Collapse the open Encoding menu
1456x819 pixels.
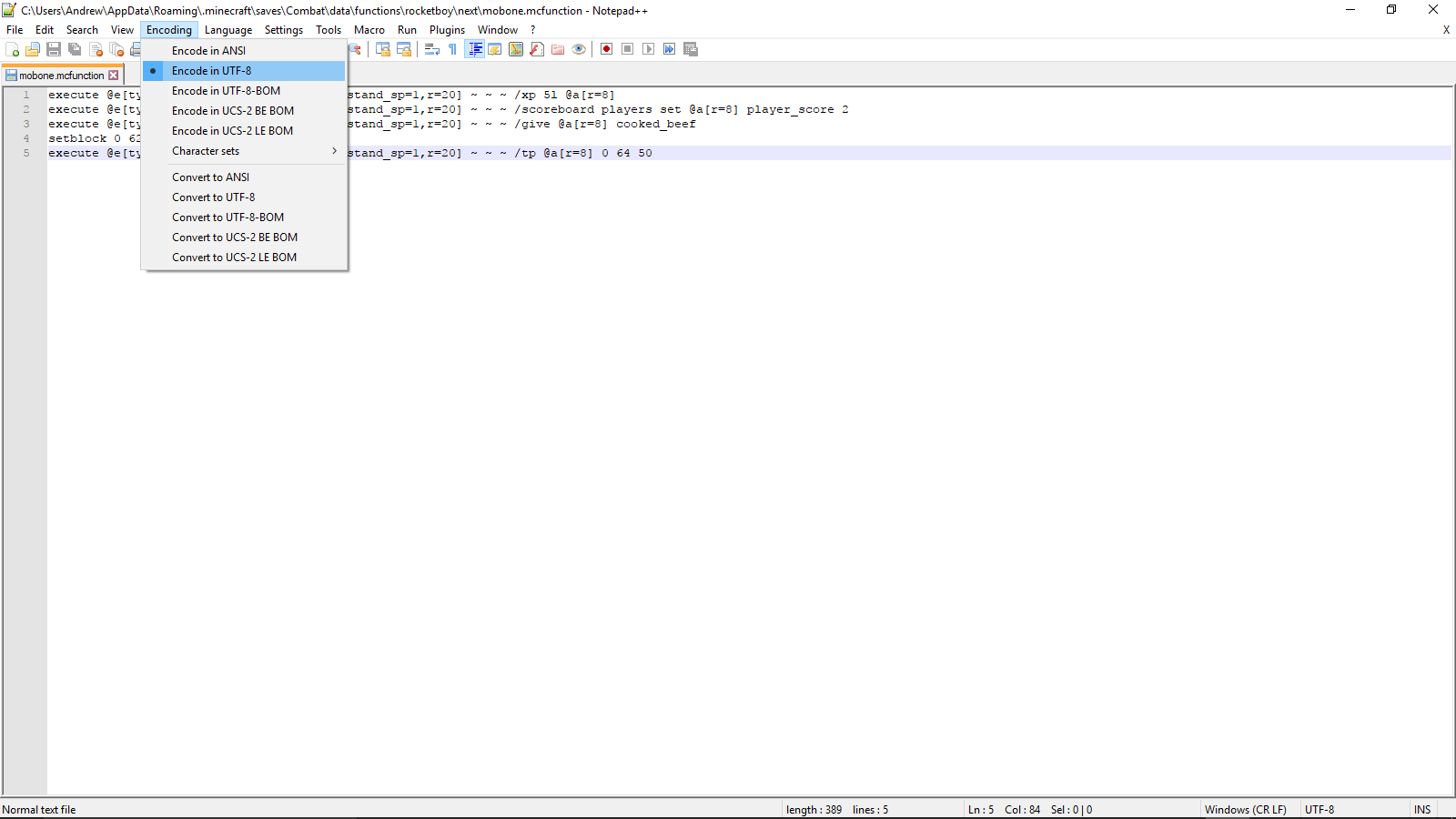click(169, 30)
